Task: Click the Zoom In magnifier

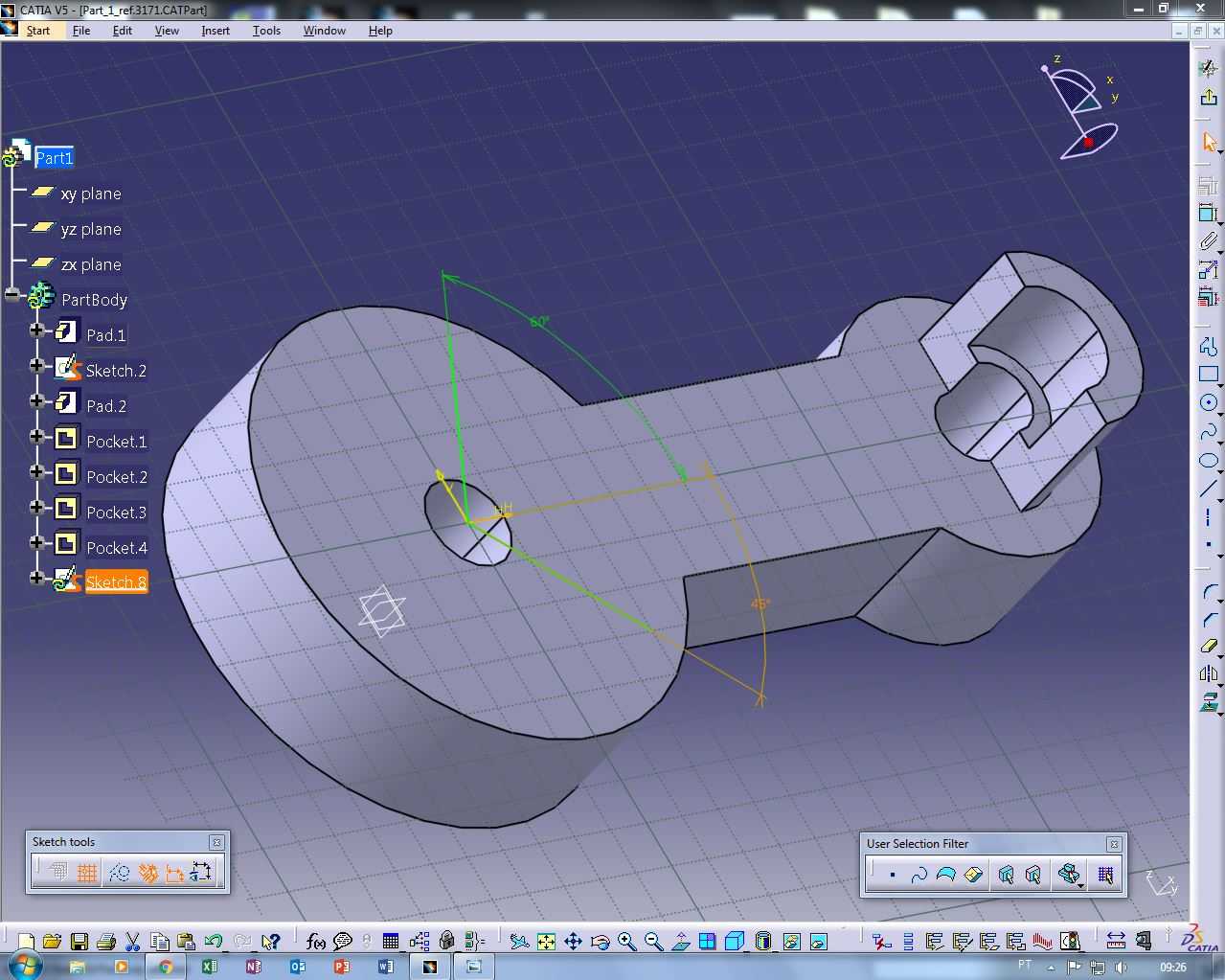Action: point(627,942)
